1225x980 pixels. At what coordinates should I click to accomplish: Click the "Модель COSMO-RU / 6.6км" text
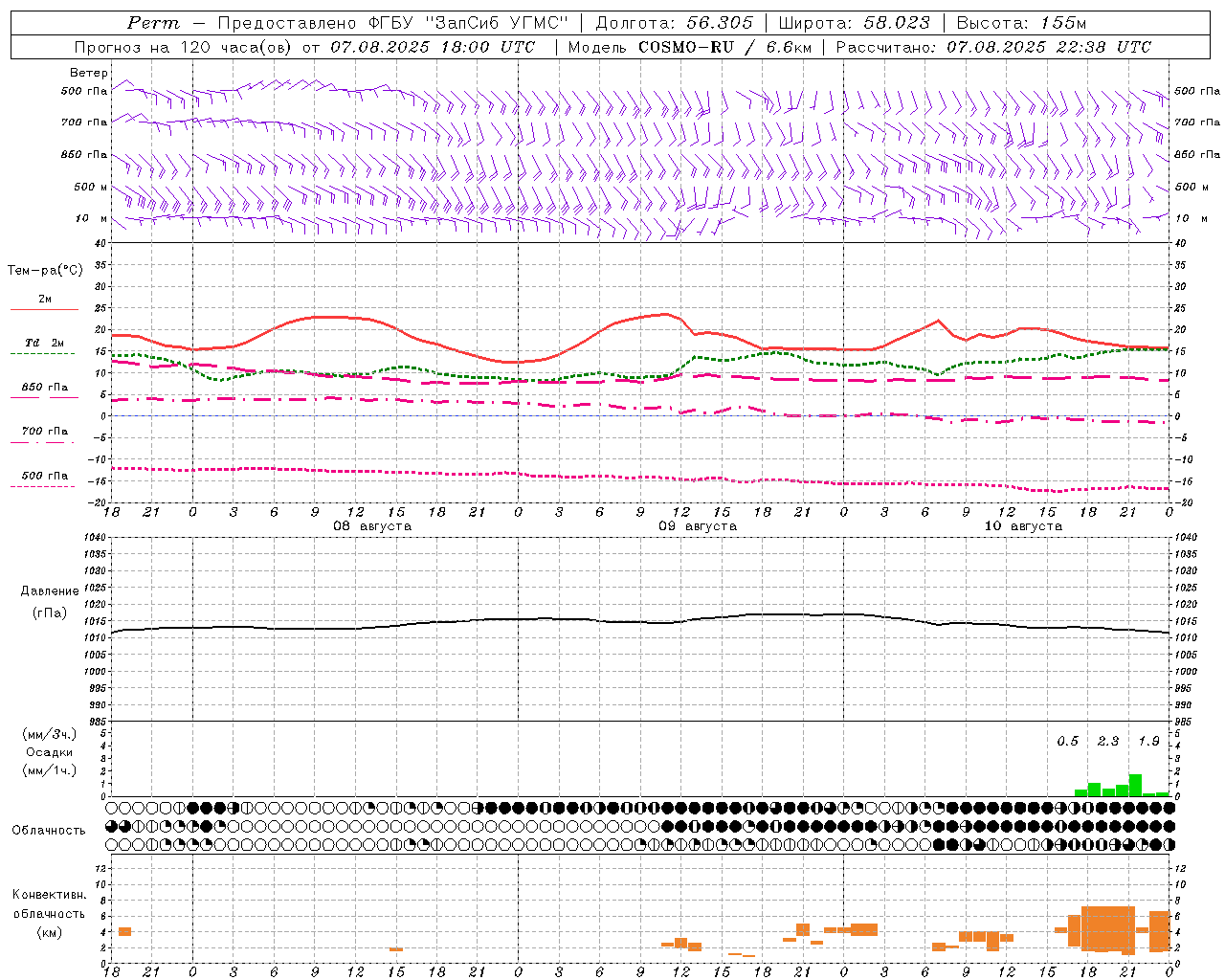pos(689,47)
